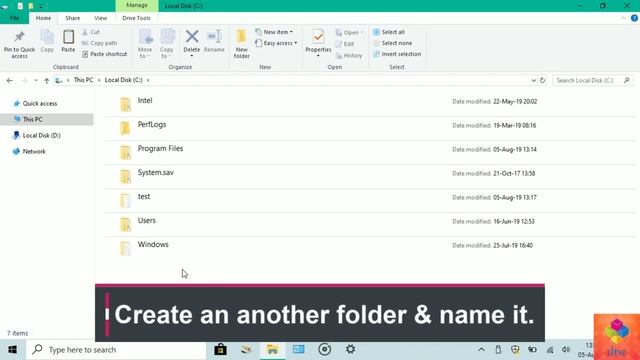Click Select none in ribbon
Image resolution: width=640 pixels, height=360 pixels.
click(x=392, y=43)
